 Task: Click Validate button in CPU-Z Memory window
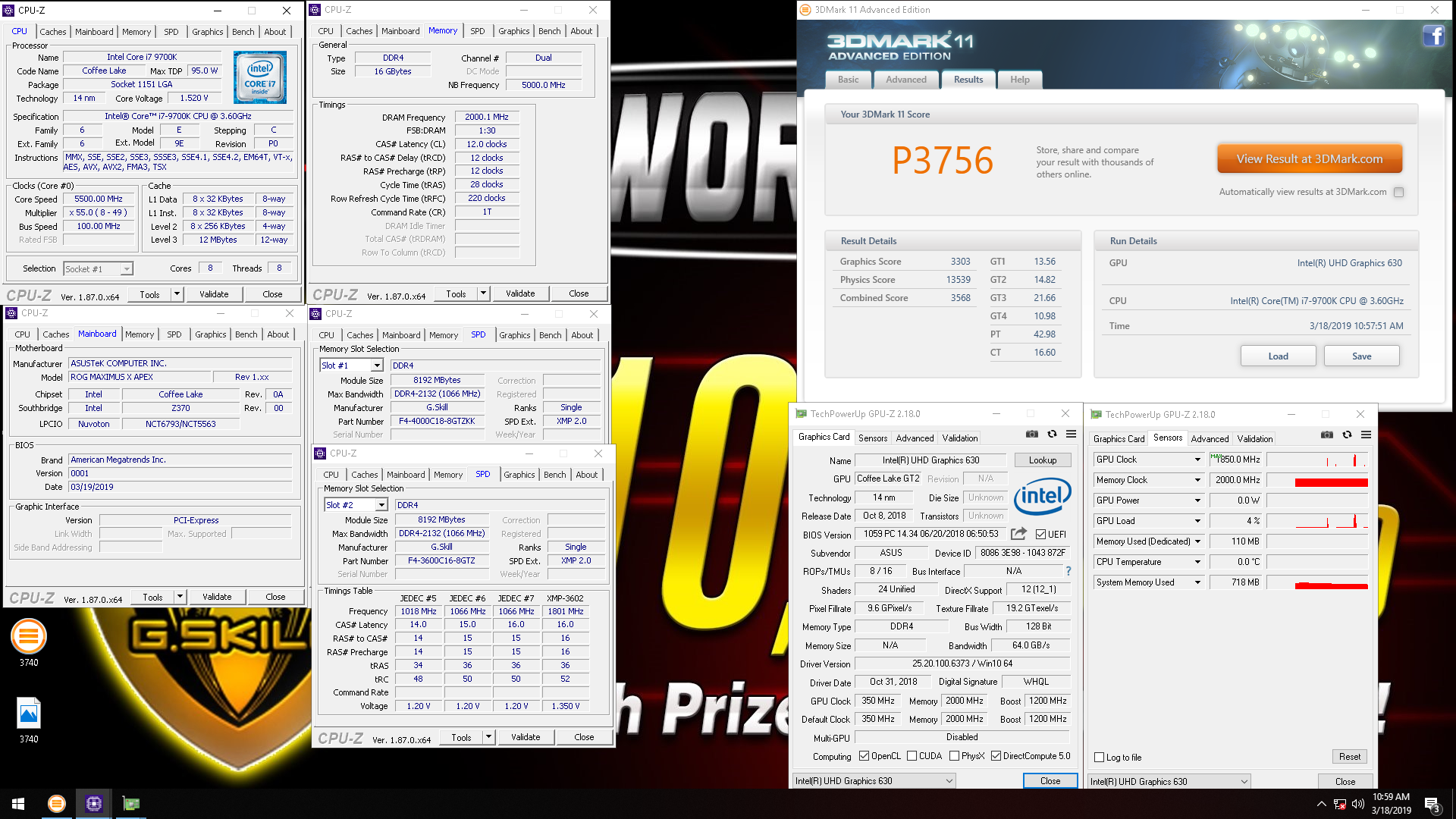tap(520, 293)
